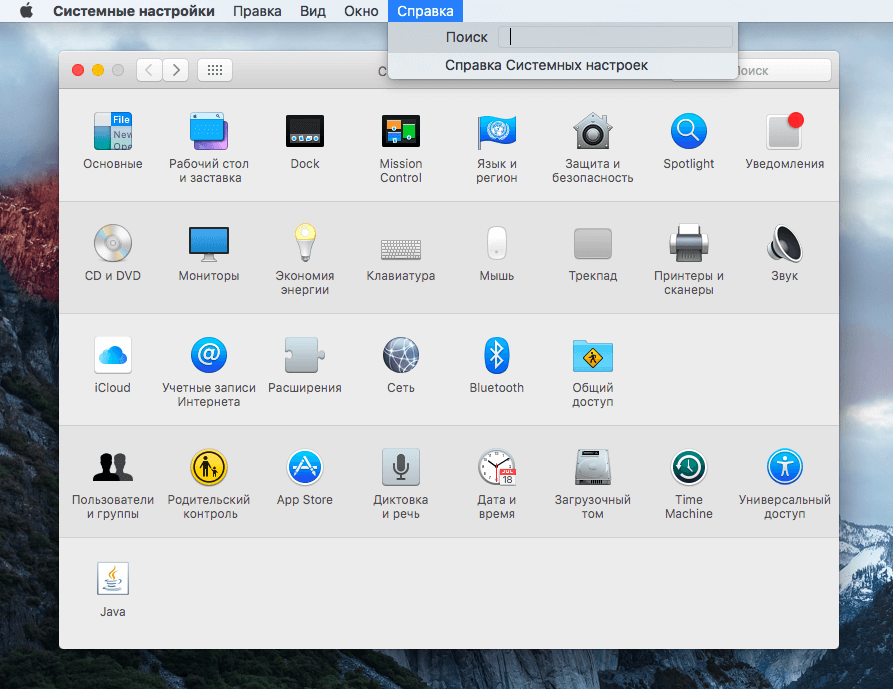Screen dimensions: 893x689
Task: Close the System Preferences window
Action: pos(78,70)
